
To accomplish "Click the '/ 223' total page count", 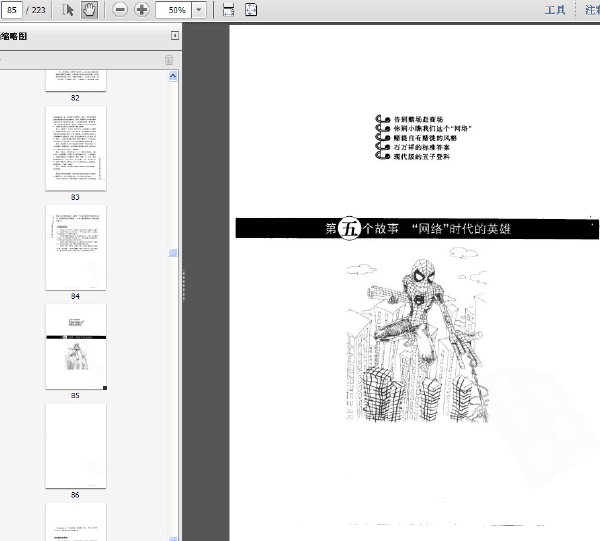I will tap(36, 10).
